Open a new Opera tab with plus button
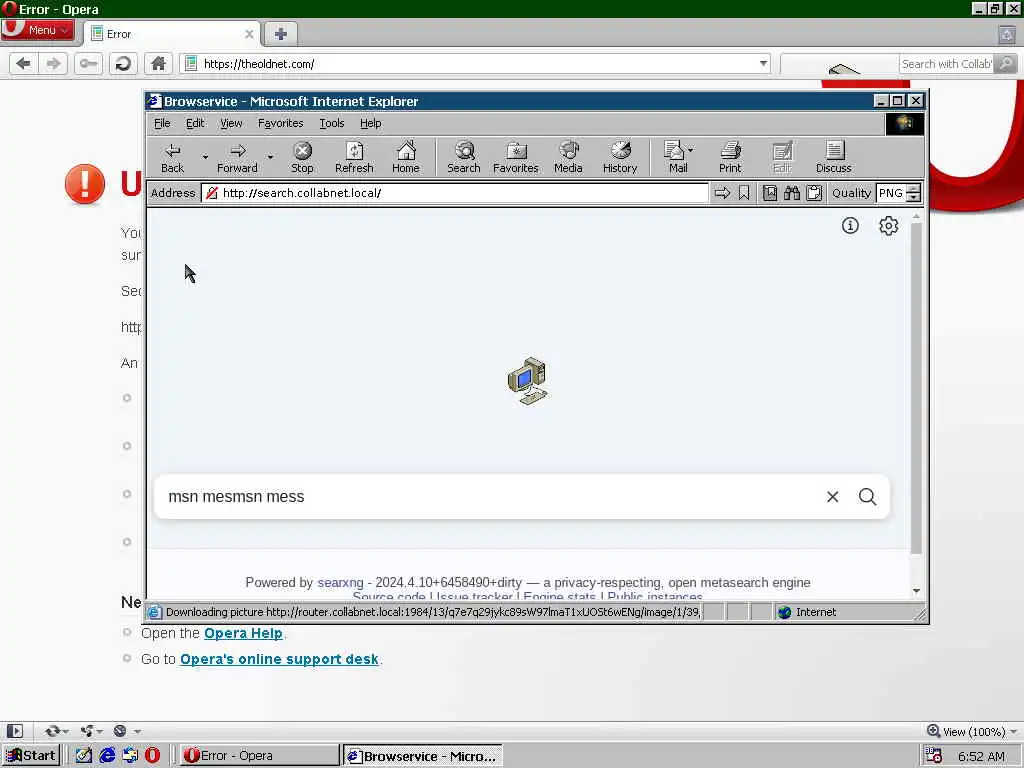Screen dimensions: 1024x768 tap(281, 34)
